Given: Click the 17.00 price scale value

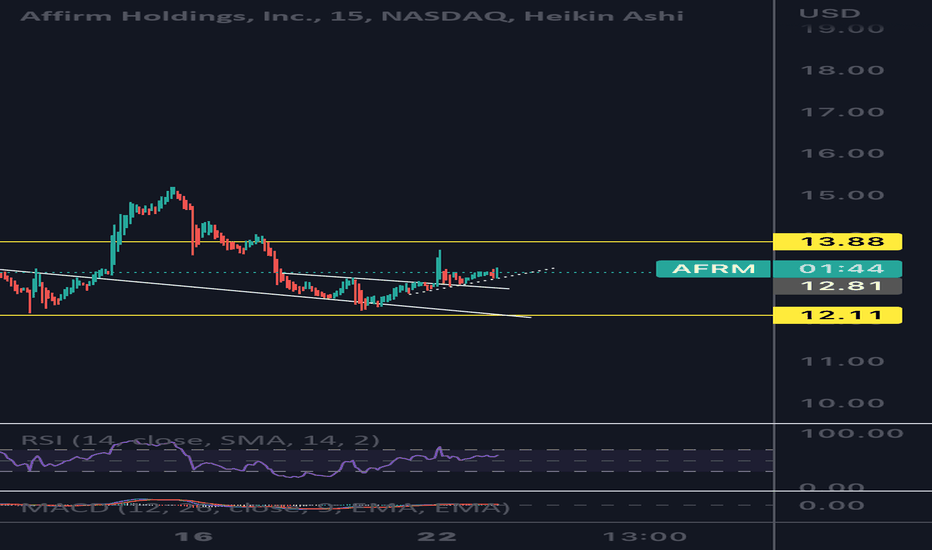Looking at the screenshot, I should point(842,112).
